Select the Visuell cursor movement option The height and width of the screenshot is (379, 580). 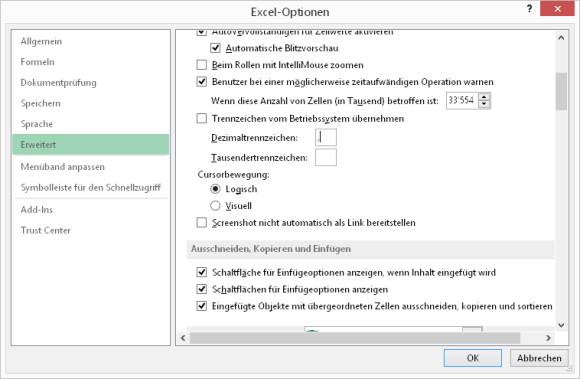click(x=215, y=206)
